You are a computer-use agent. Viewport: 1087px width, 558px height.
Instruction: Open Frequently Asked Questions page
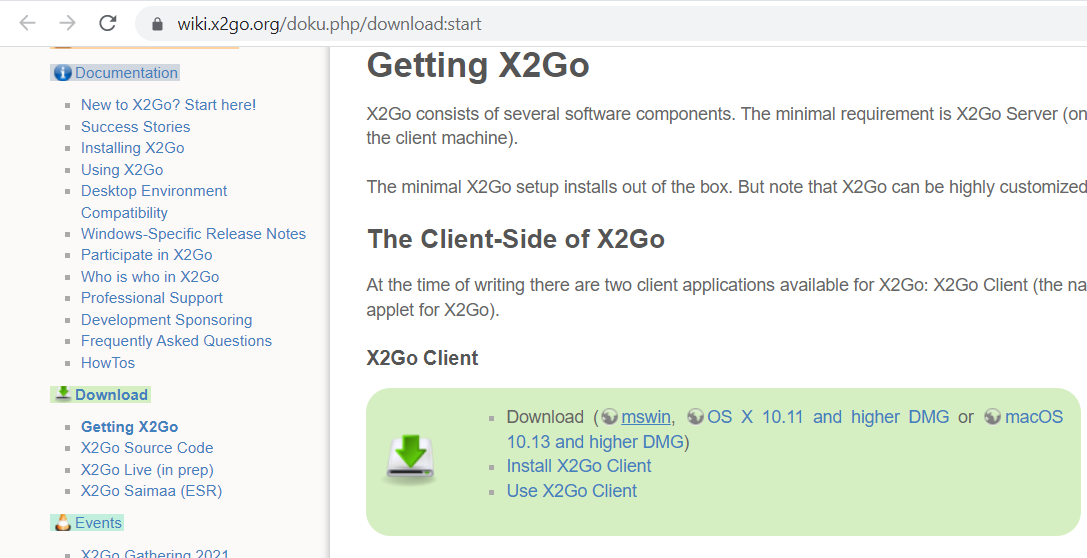(176, 341)
